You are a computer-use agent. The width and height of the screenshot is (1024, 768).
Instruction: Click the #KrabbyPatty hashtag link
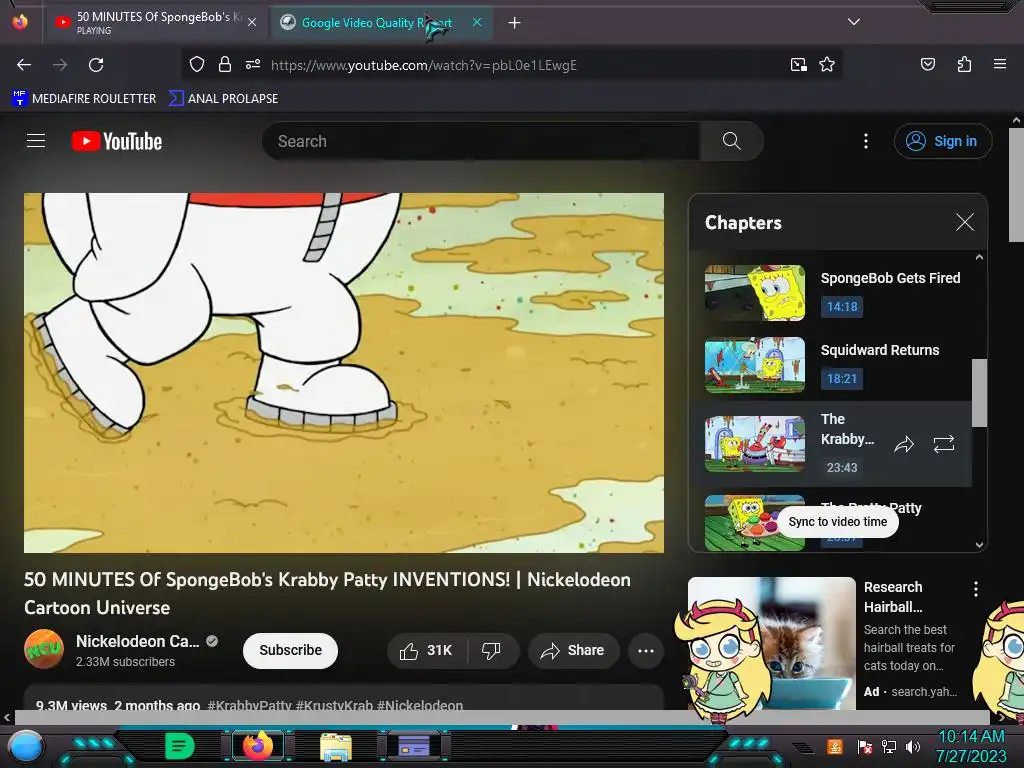249,705
